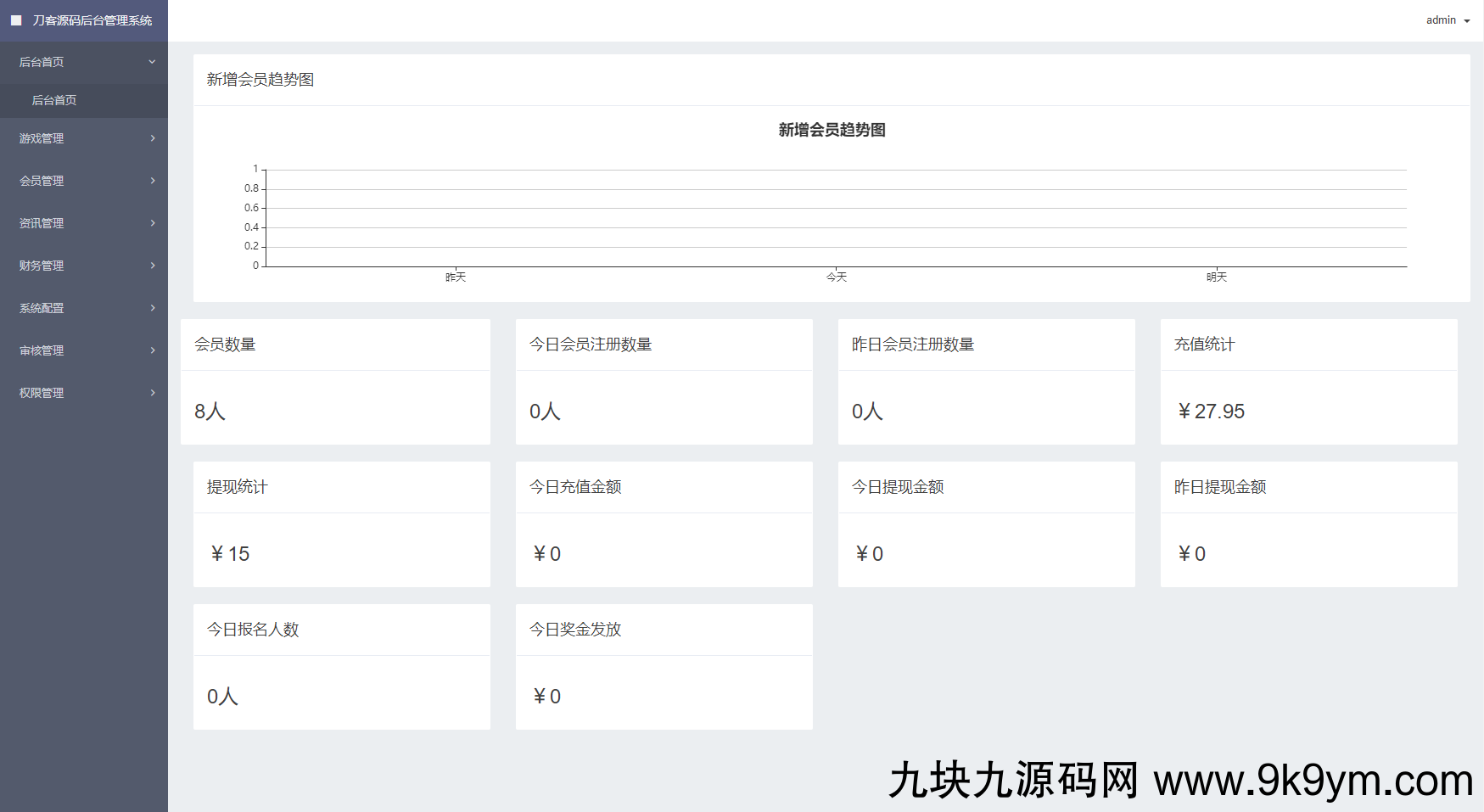Click the 提现统计 card value ¥15
Image resolution: width=1484 pixels, height=812 pixels.
(230, 554)
